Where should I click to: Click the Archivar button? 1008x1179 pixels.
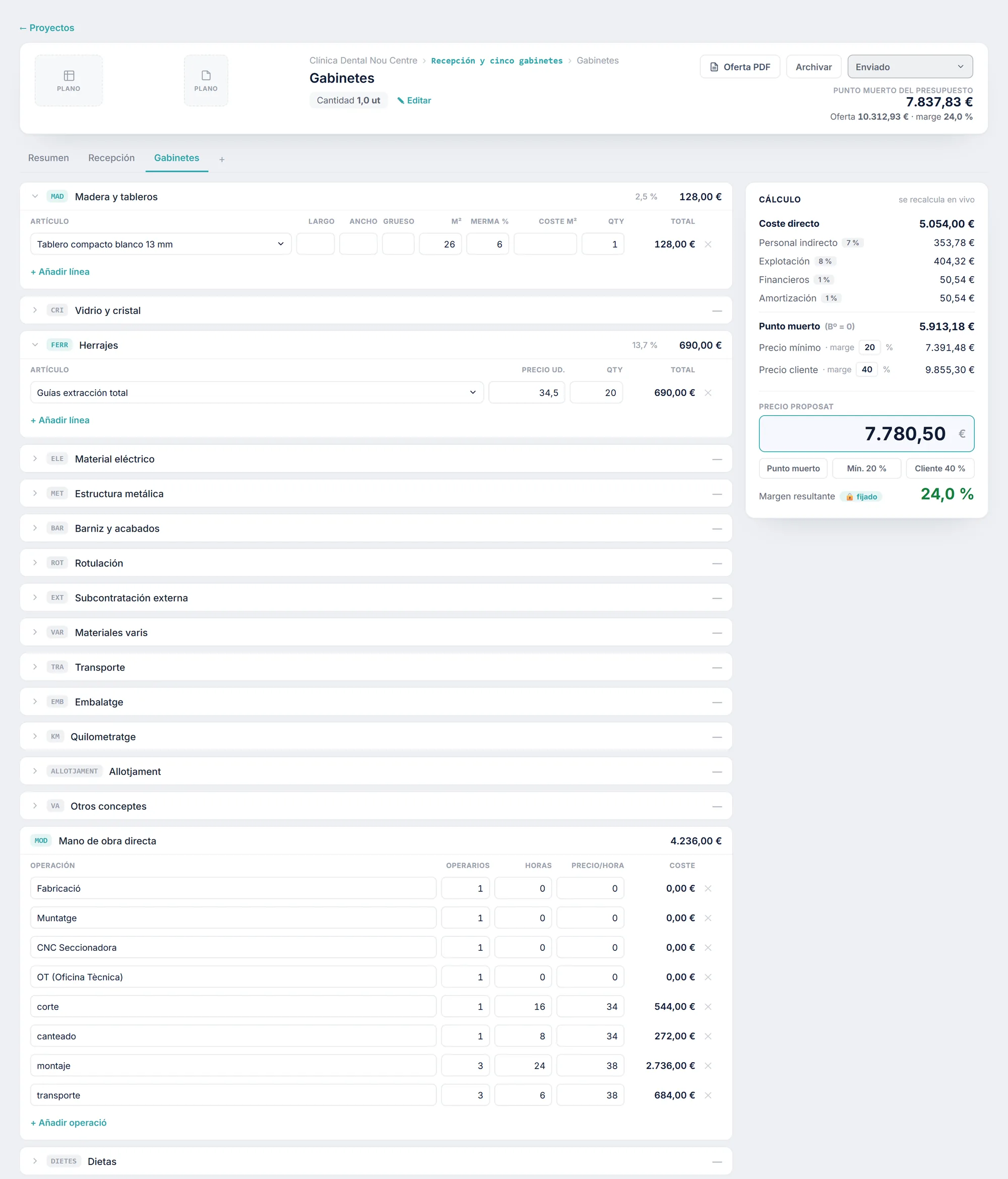point(813,67)
